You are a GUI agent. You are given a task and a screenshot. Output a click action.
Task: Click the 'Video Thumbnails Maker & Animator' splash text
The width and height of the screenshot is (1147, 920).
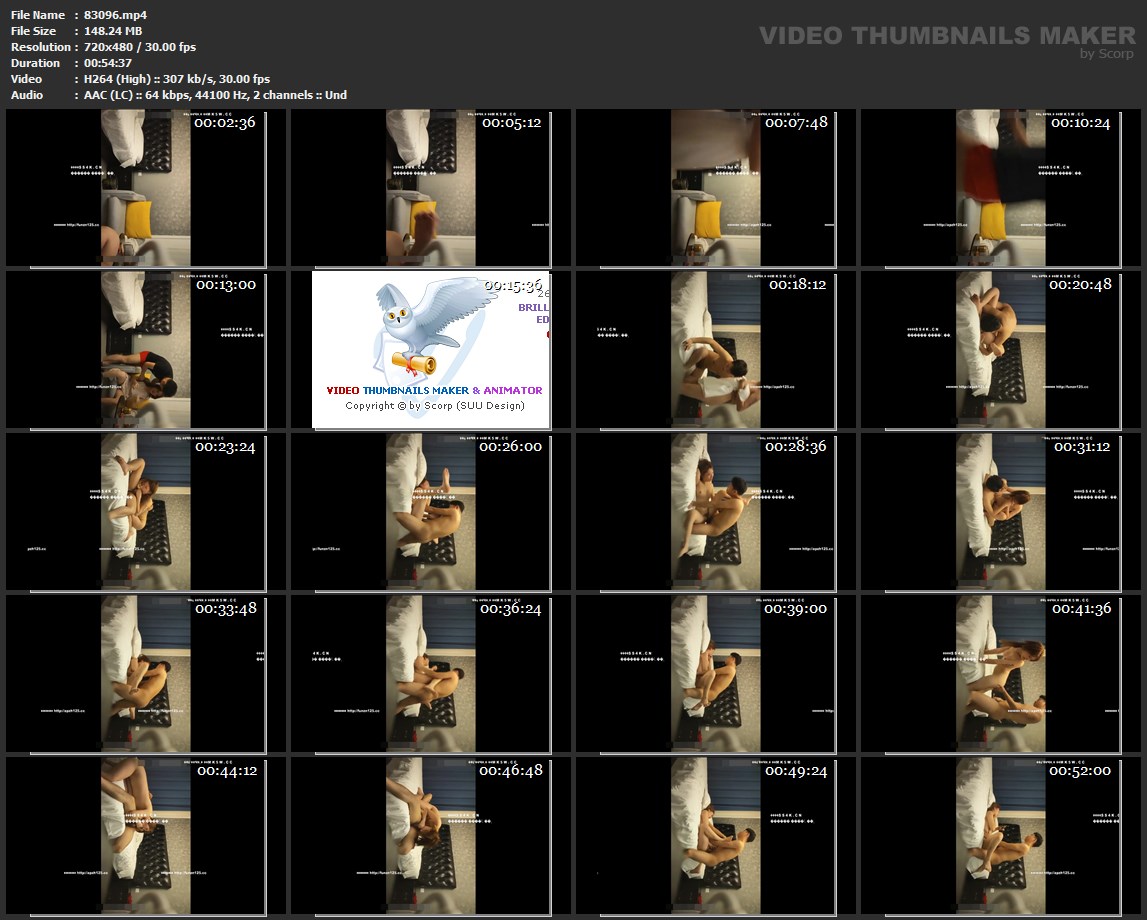point(434,391)
